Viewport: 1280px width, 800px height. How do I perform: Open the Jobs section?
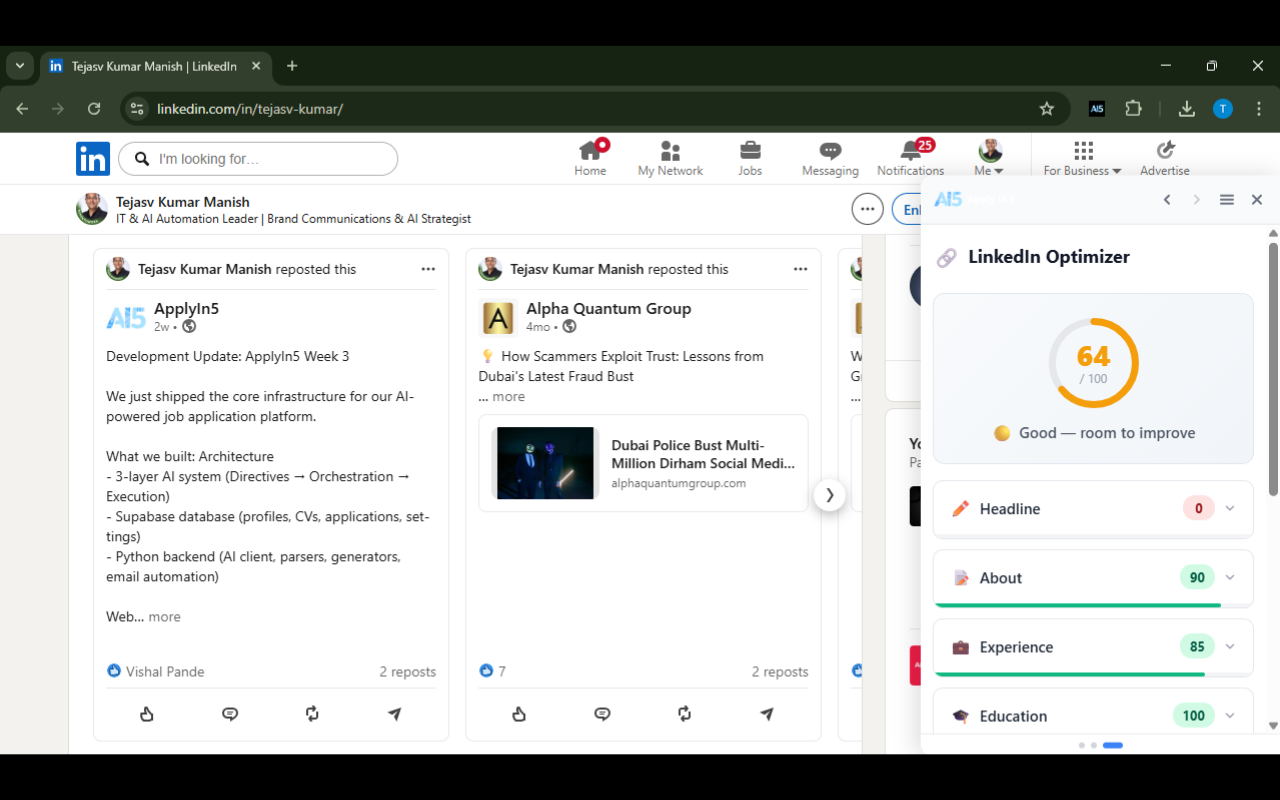749,156
